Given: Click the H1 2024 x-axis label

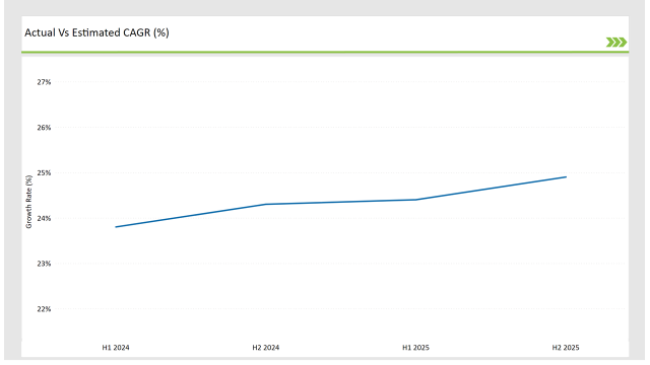Looking at the screenshot, I should pyautogui.click(x=116, y=348).
